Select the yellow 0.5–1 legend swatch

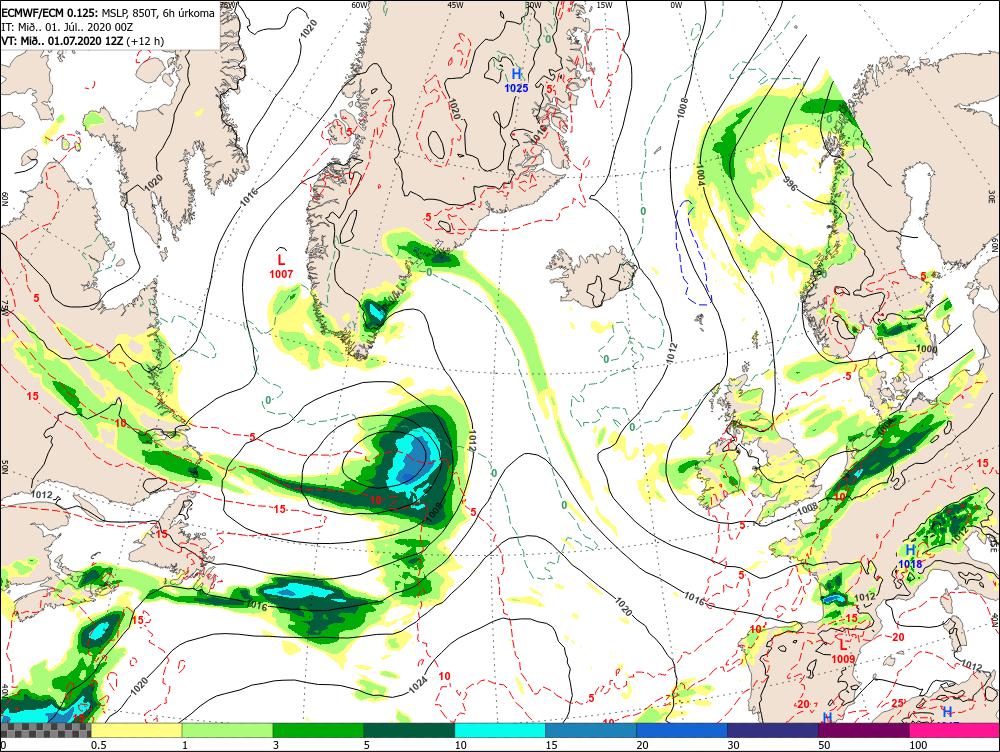click(x=136, y=730)
